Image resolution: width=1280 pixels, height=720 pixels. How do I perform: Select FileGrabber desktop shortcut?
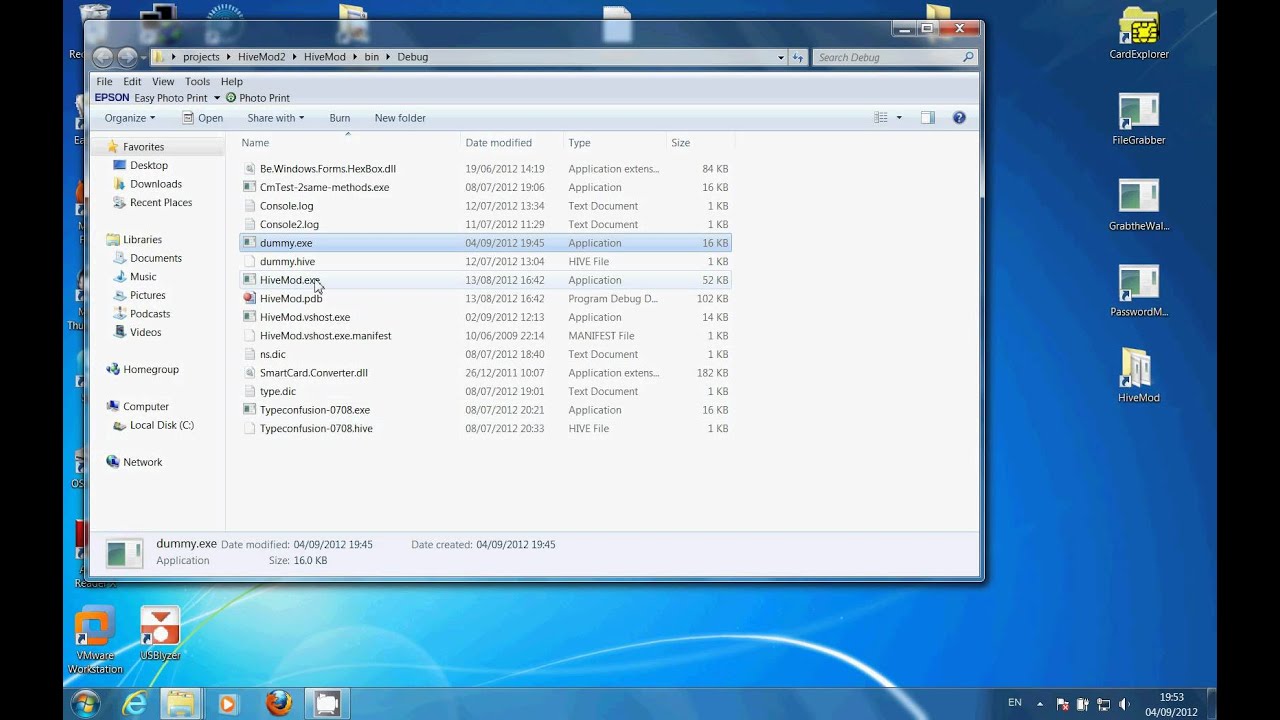click(1139, 120)
